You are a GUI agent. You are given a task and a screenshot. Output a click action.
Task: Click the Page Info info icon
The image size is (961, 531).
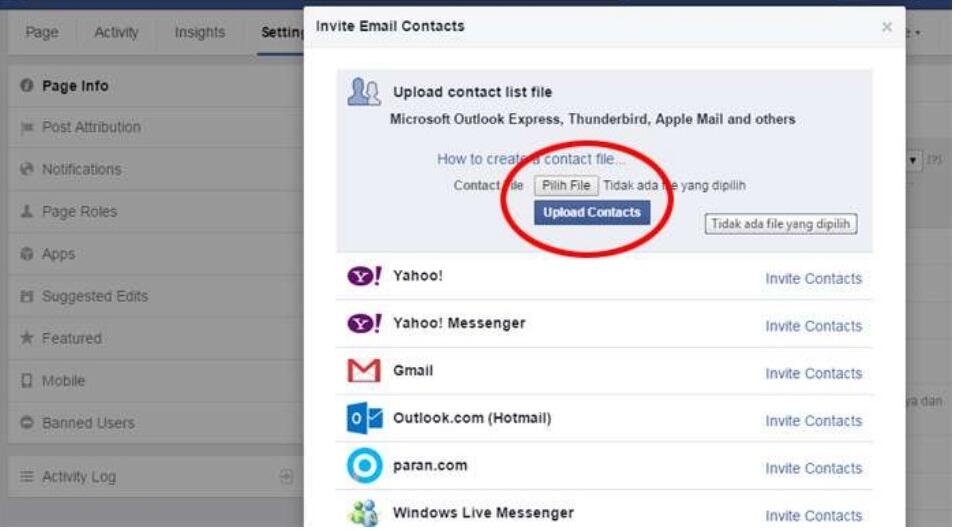point(26,85)
